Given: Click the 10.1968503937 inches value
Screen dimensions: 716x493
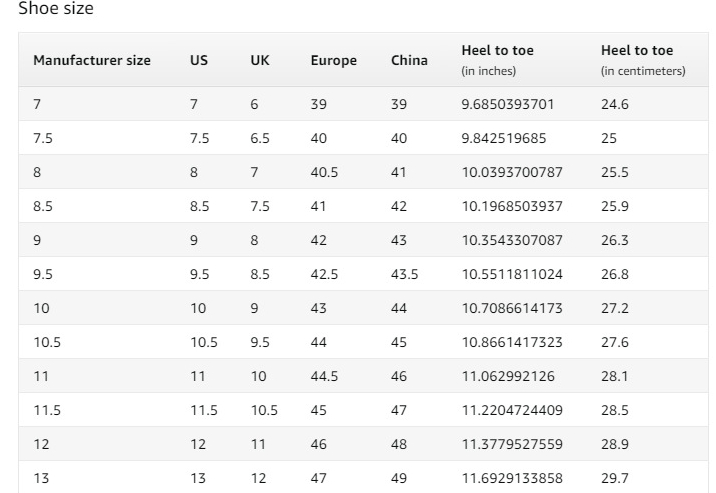Looking at the screenshot, I should (x=512, y=206).
